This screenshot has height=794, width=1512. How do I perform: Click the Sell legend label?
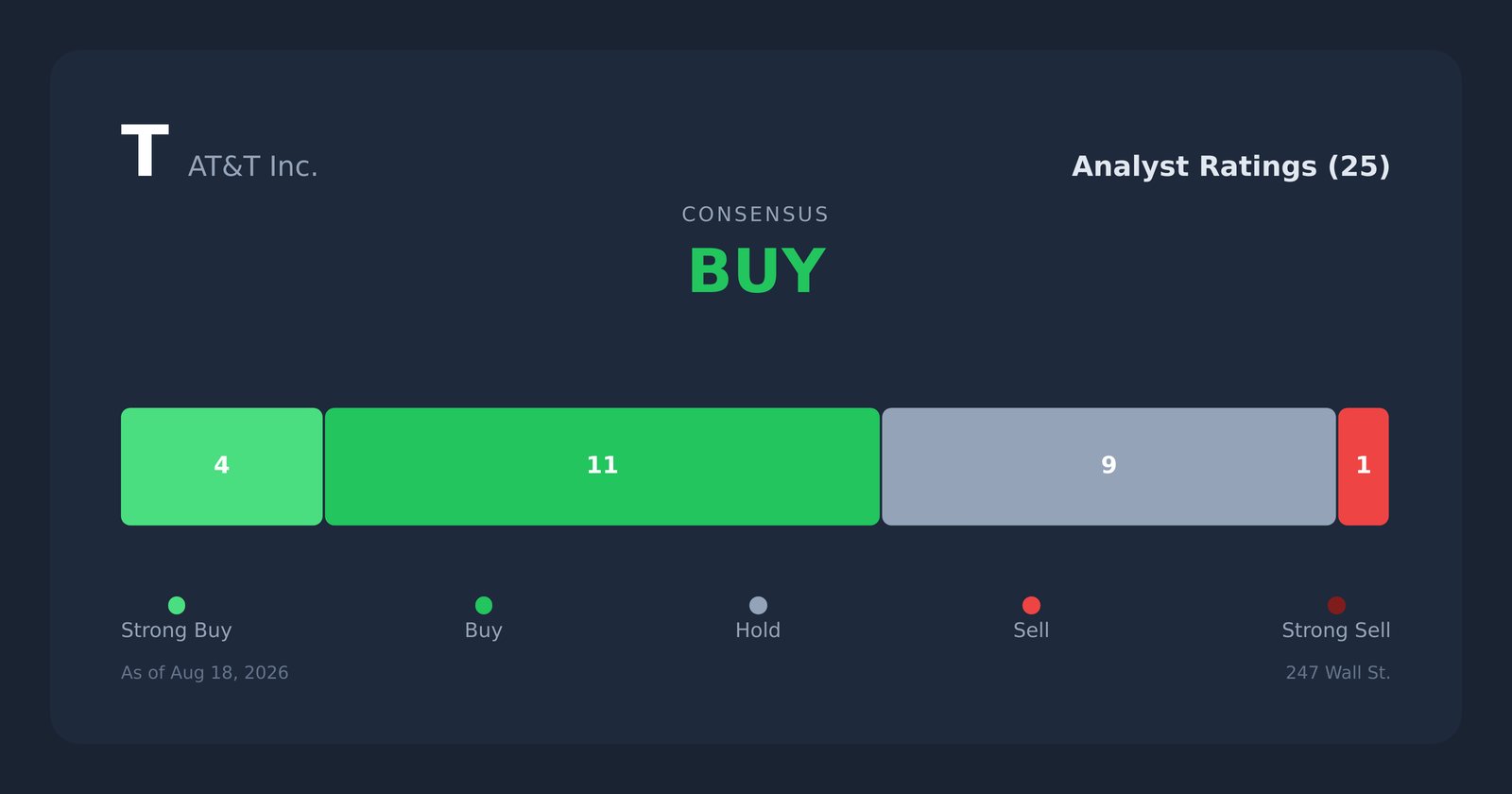(x=1031, y=630)
